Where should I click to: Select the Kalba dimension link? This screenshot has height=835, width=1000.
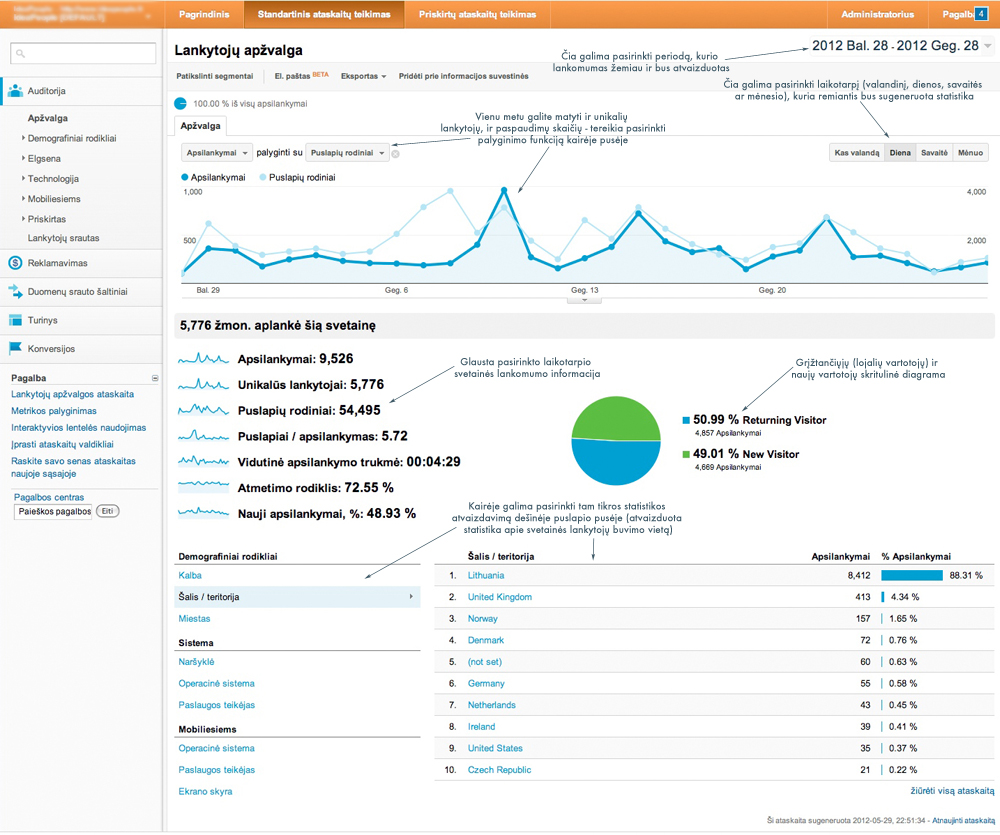[190, 576]
